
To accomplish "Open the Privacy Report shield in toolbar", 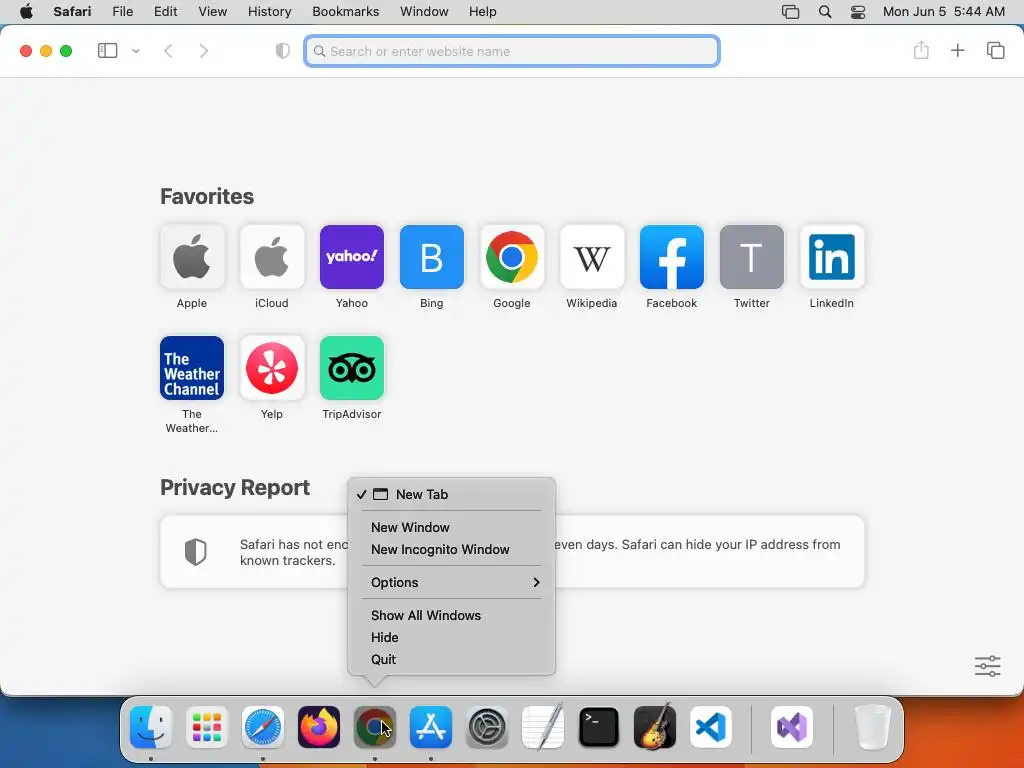I will 282,51.
